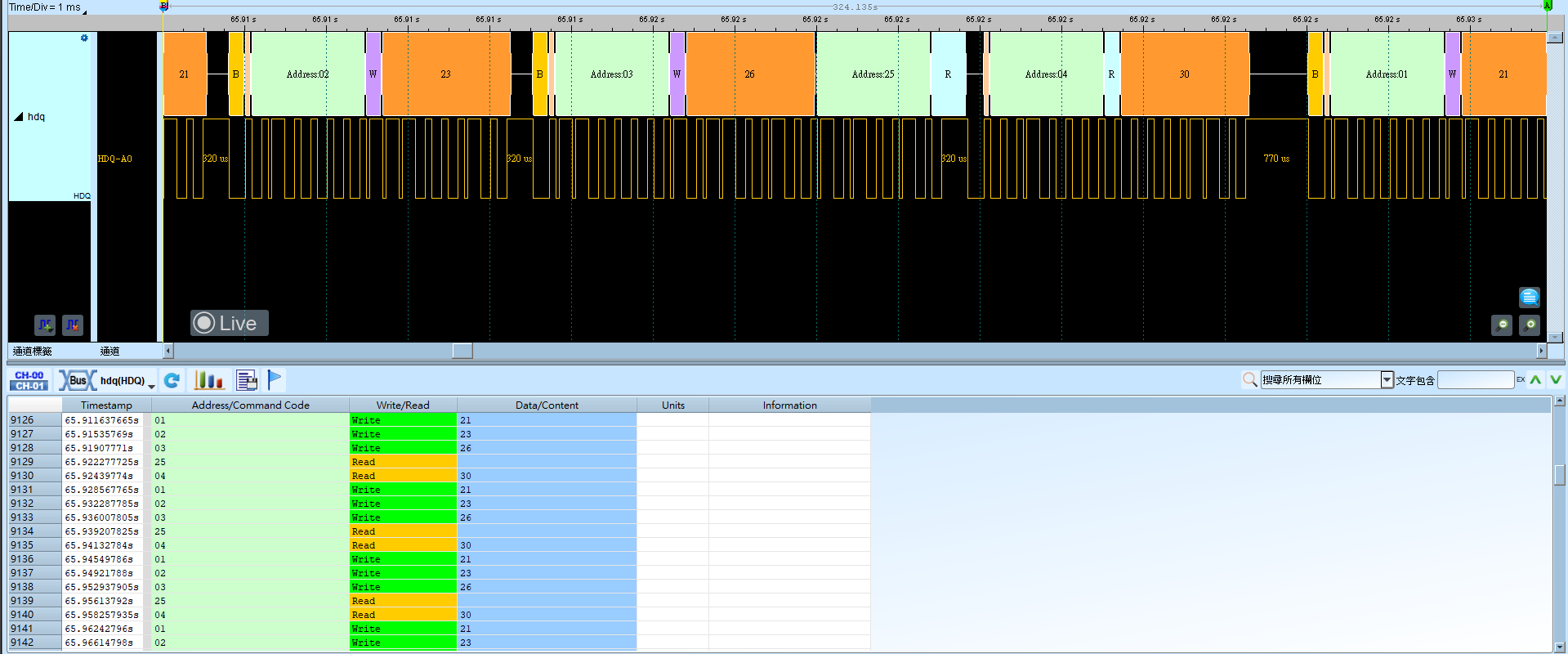
Task: Toggle the Live capture button
Action: [x=230, y=323]
